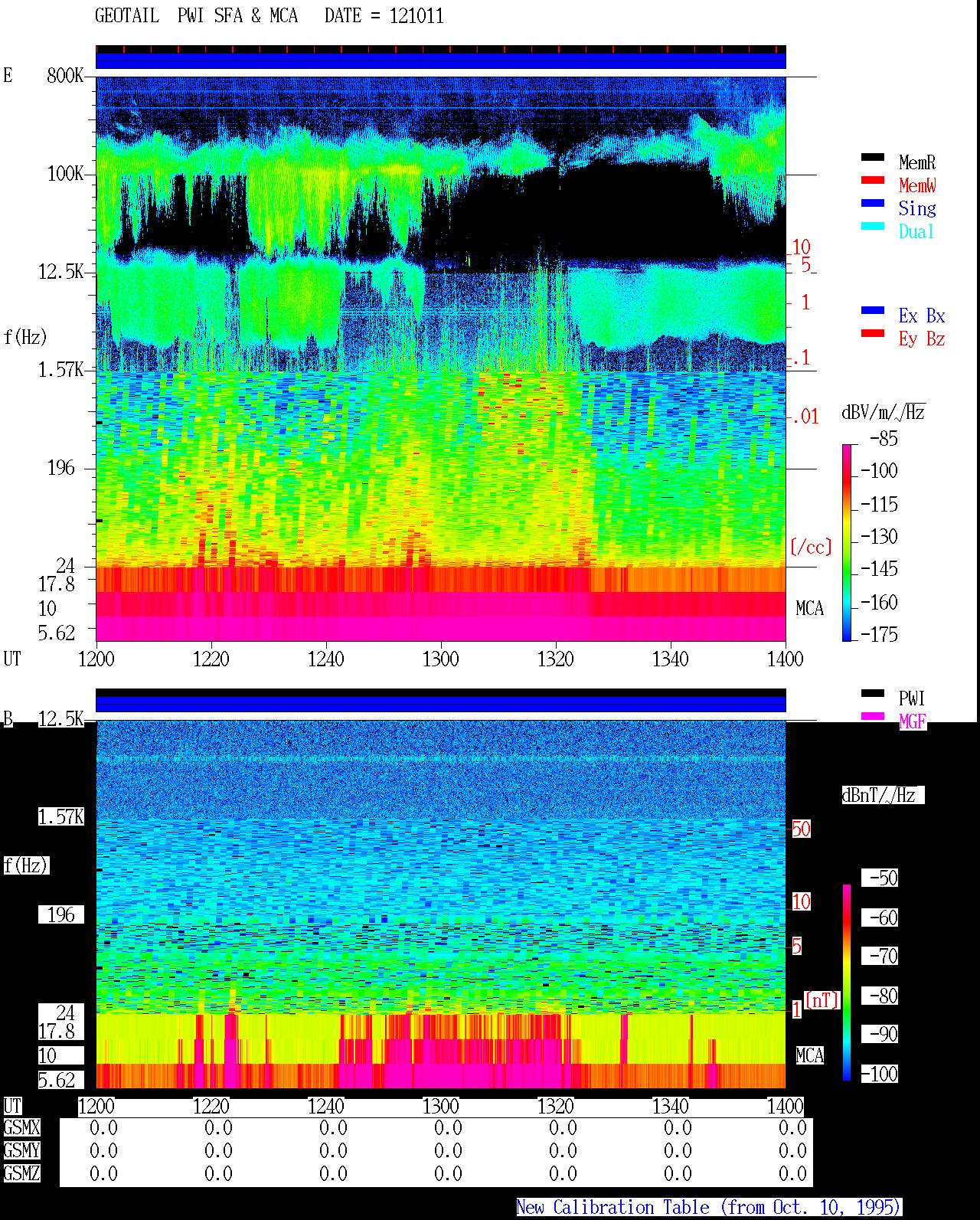Click the 1220 time label under B spectrogram
This screenshot has width=980, height=1220.
[211, 1106]
